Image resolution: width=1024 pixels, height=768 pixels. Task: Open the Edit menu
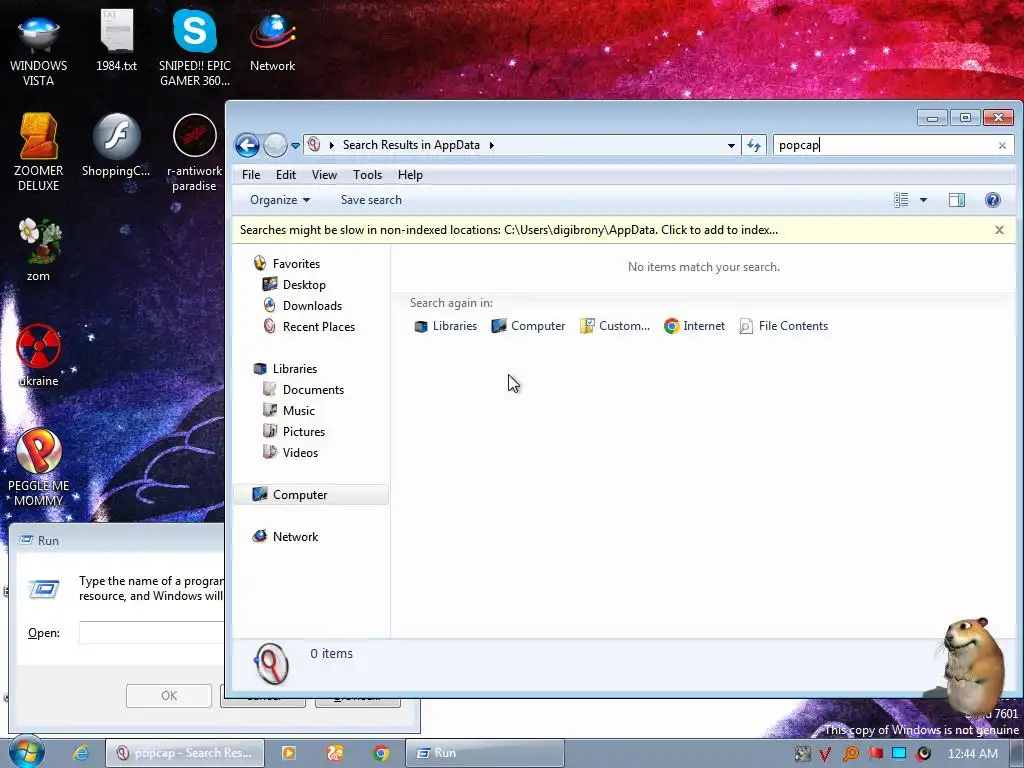click(x=285, y=175)
